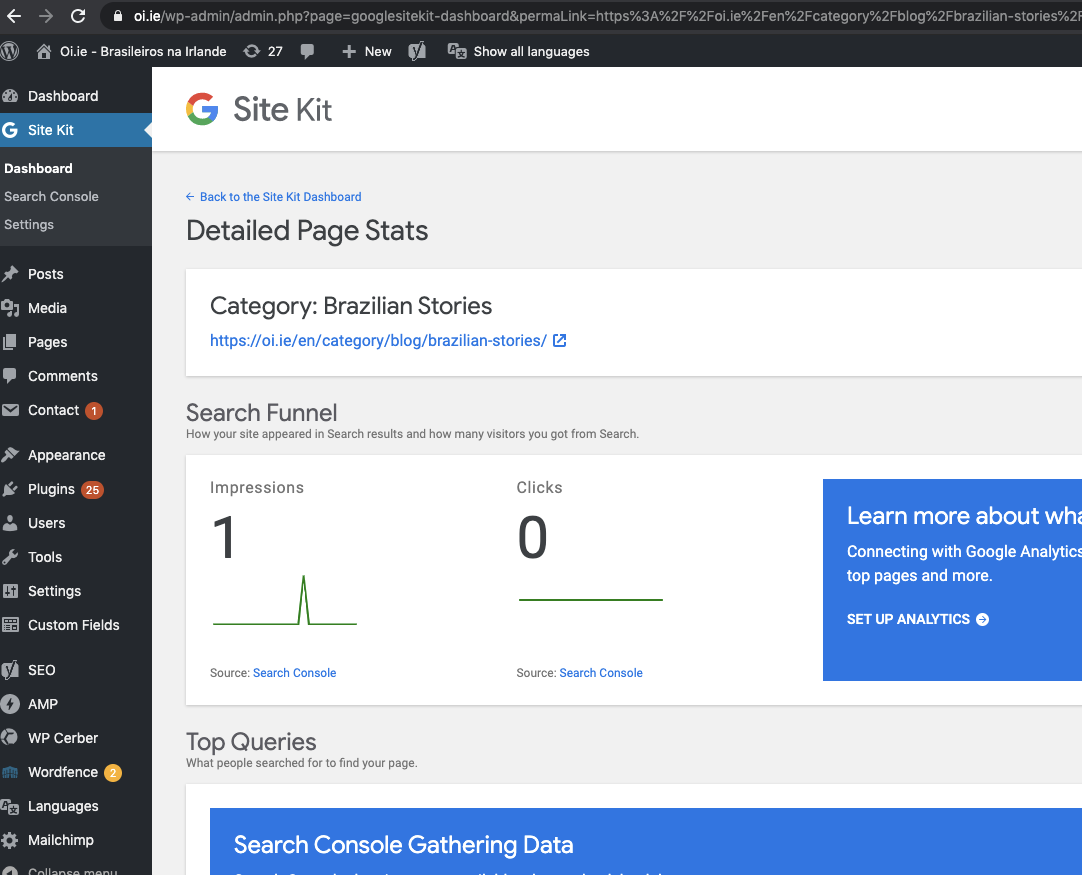Open Comments in the sidebar

coord(76,376)
